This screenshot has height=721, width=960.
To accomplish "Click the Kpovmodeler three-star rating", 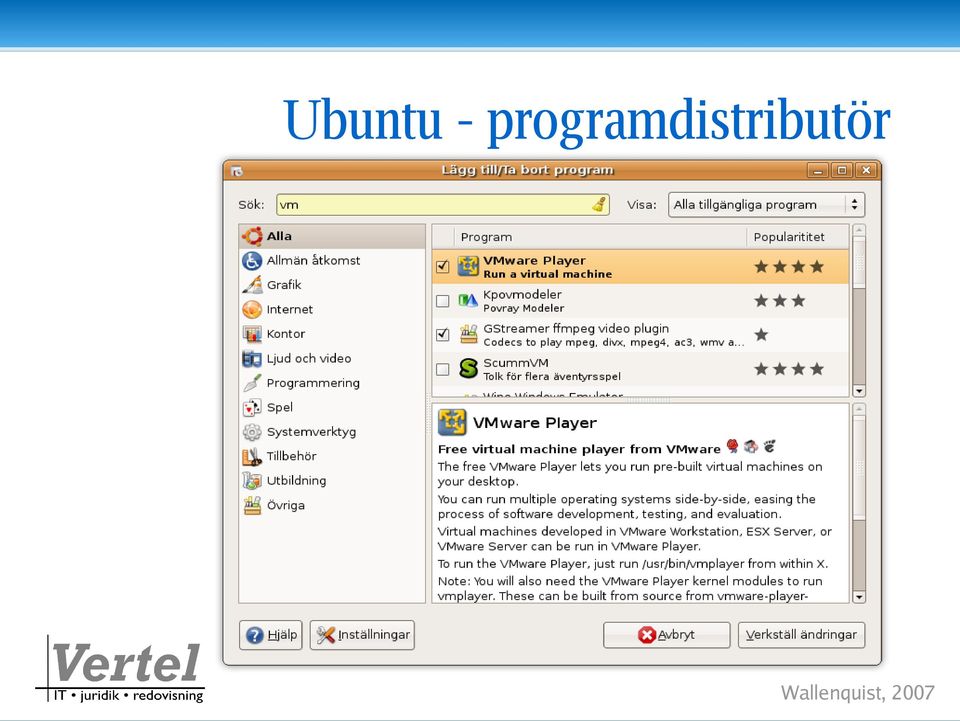I will (779, 301).
